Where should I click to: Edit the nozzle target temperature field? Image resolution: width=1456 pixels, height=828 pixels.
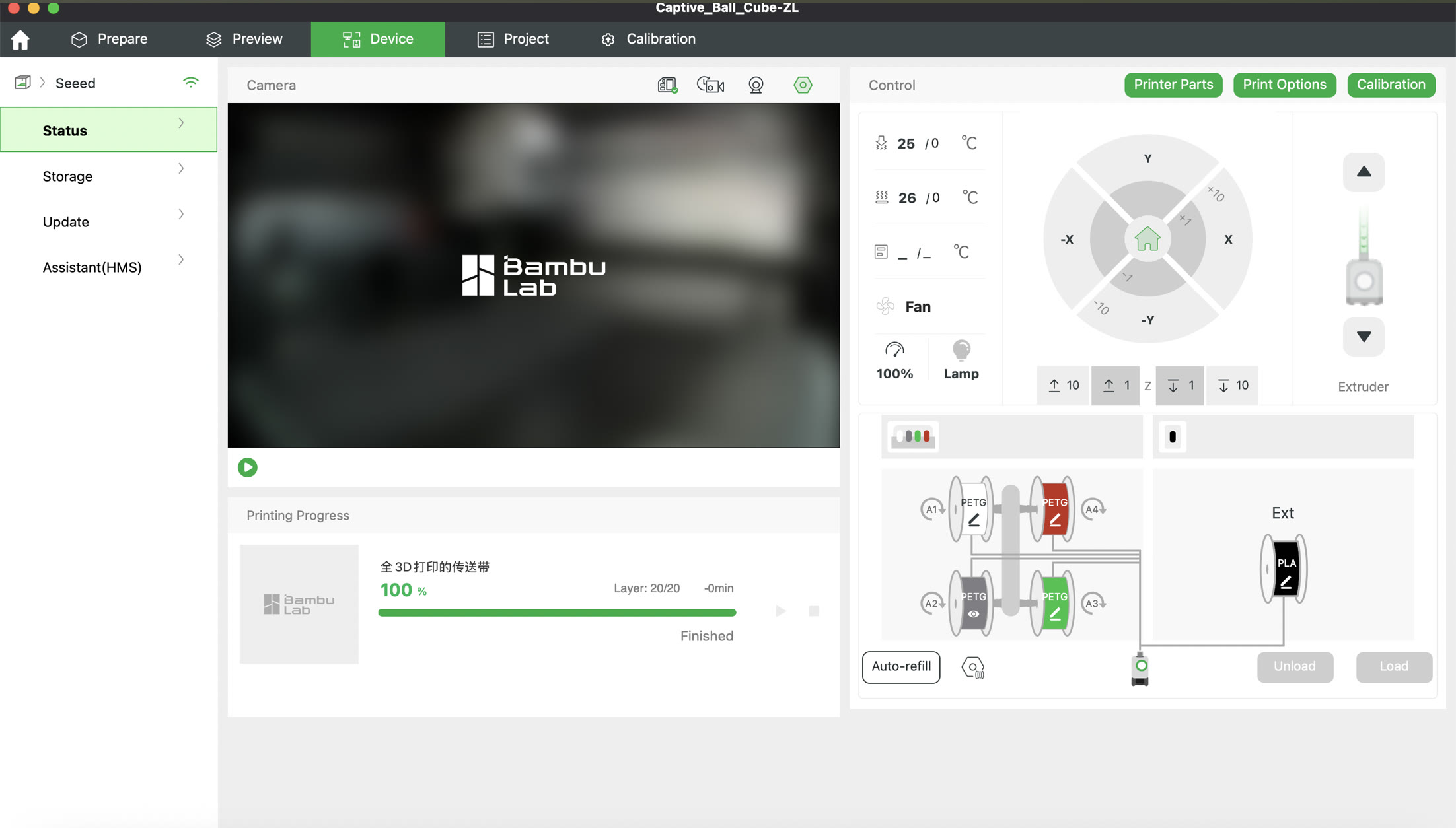(933, 143)
